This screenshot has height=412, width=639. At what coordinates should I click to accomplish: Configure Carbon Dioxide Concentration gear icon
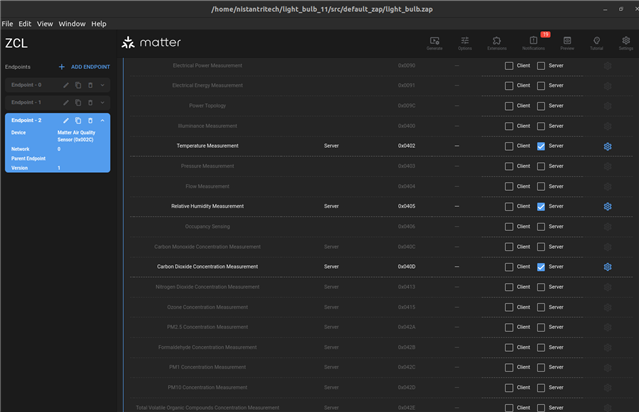tap(607, 267)
